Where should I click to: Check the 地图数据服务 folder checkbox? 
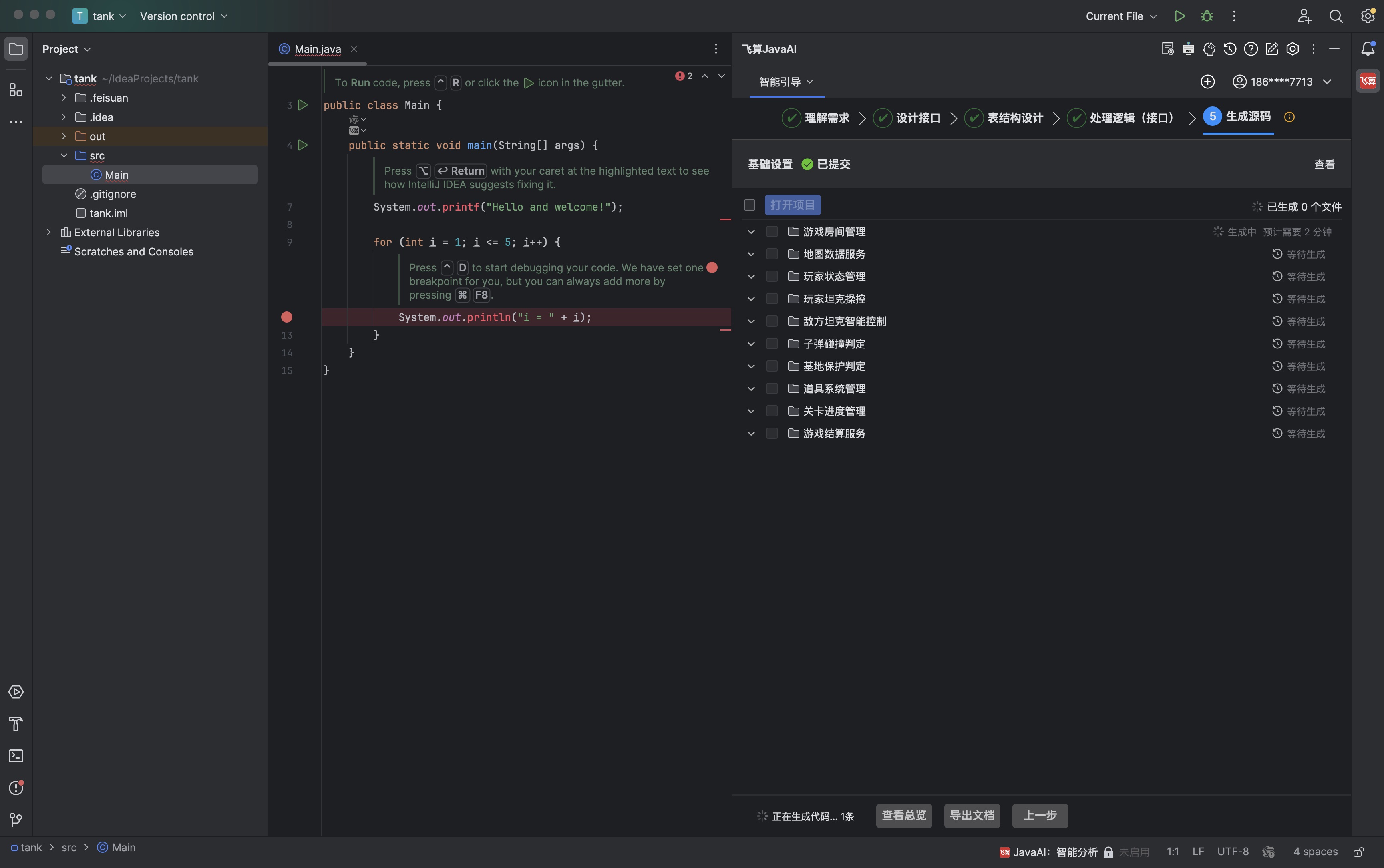772,254
